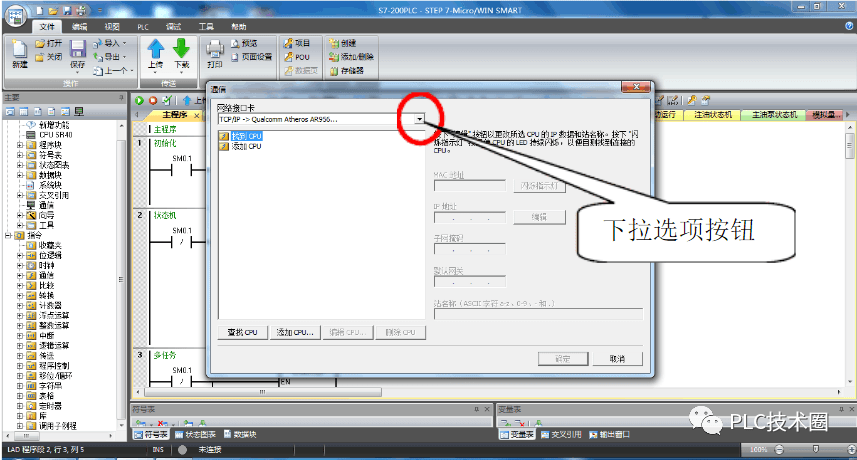Close the 符号表 panel
Viewport: 857px width, 460px height.
pyautogui.click(x=486, y=409)
